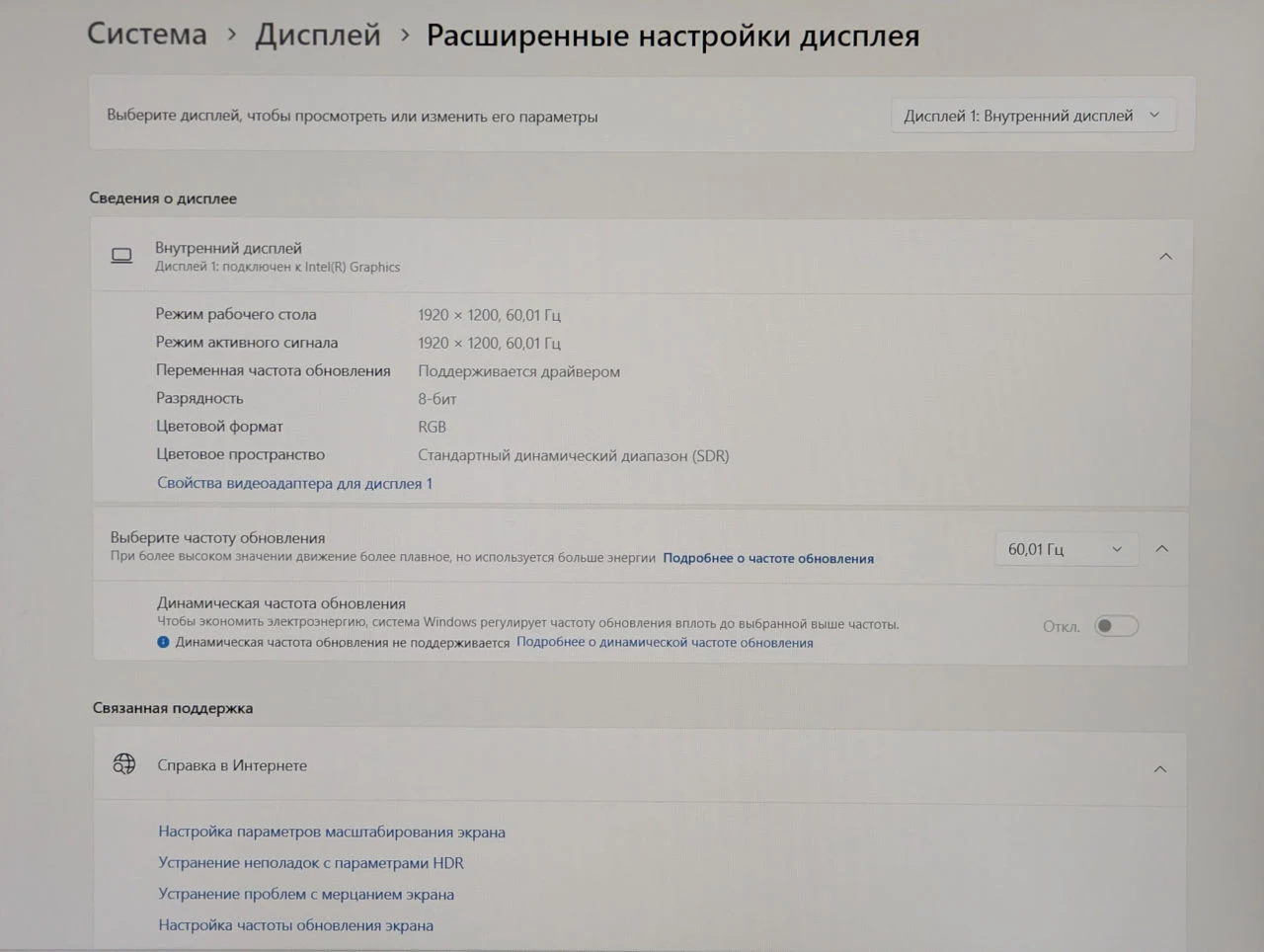Select the Режим рабочего стола row
This screenshot has width=1264, height=952.
[358, 314]
